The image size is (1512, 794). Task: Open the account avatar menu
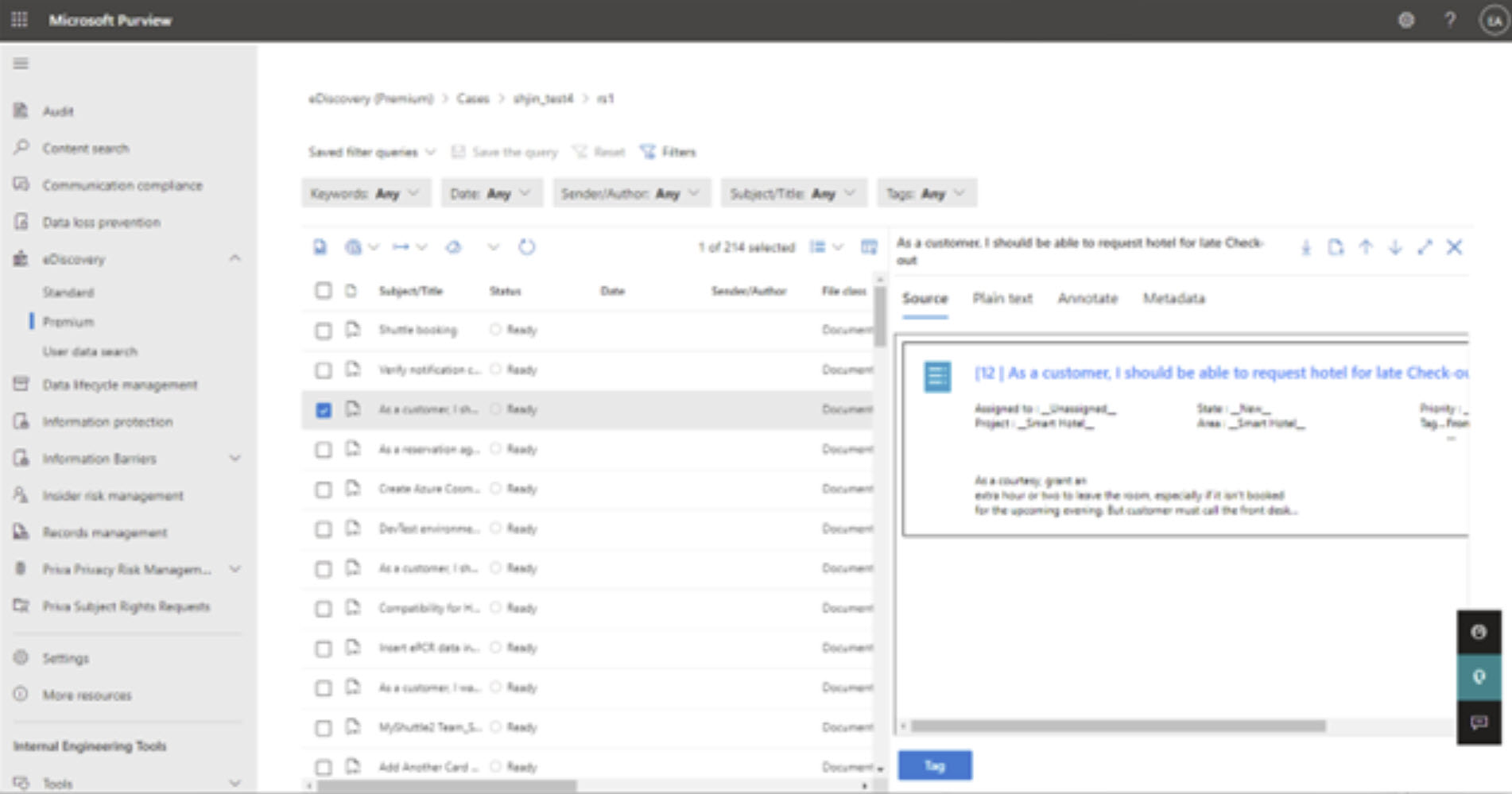tap(1495, 21)
